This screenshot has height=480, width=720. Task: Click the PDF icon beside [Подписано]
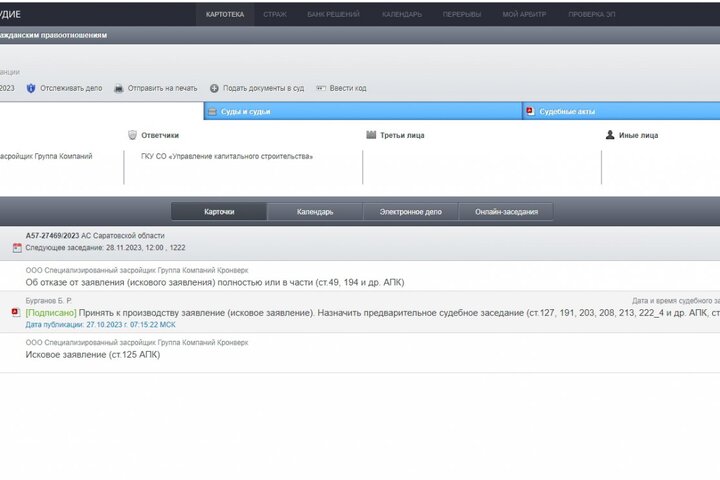[16, 312]
